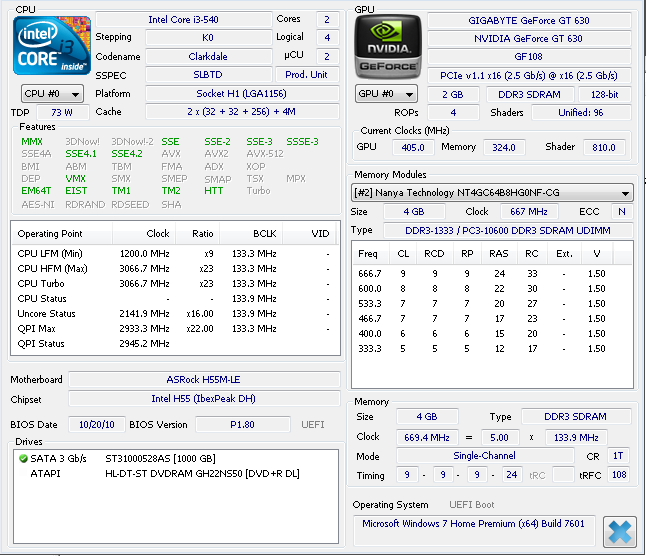646x556 pixels.
Task: Click the Socket H1 (LGA1156) platform field
Action: [x=242, y=93]
